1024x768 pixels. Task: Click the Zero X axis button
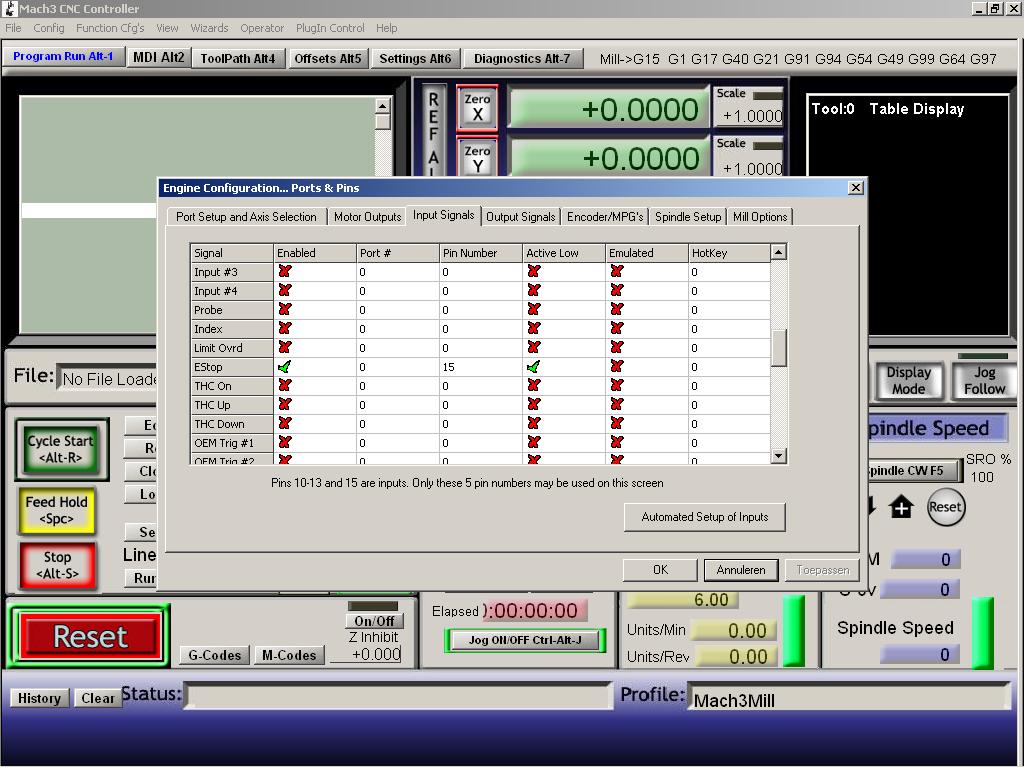pos(477,107)
